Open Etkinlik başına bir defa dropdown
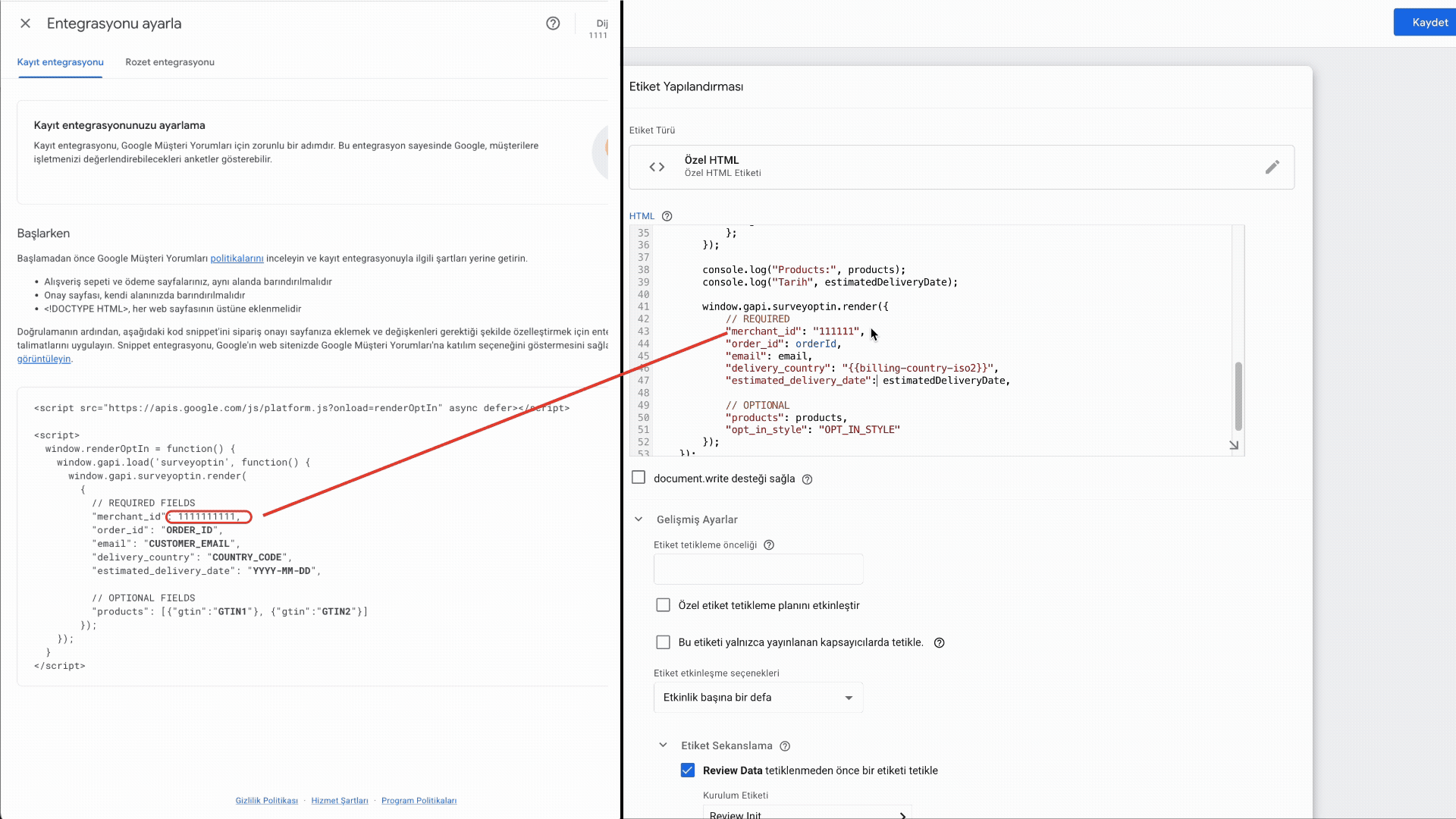The height and width of the screenshot is (819, 1456). tap(758, 698)
